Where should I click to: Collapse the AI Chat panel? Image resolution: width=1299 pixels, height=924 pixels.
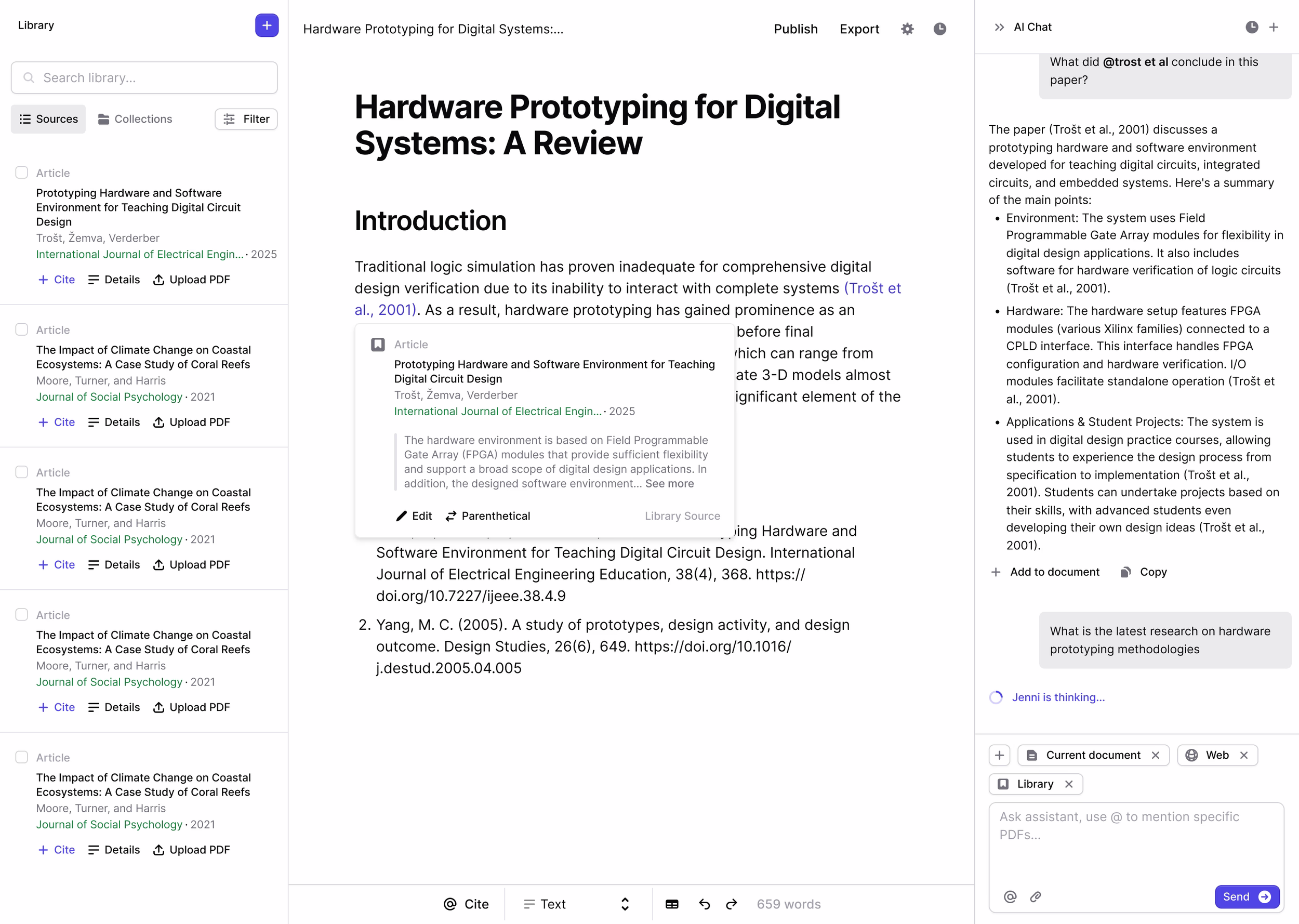click(x=999, y=28)
